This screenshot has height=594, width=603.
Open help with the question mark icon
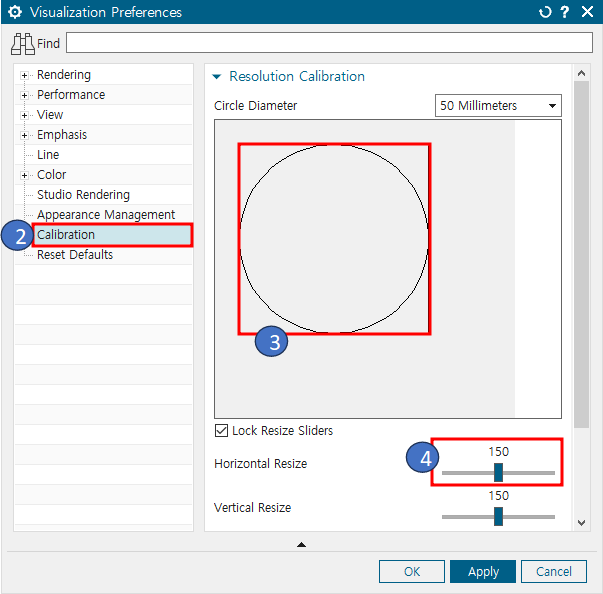565,13
